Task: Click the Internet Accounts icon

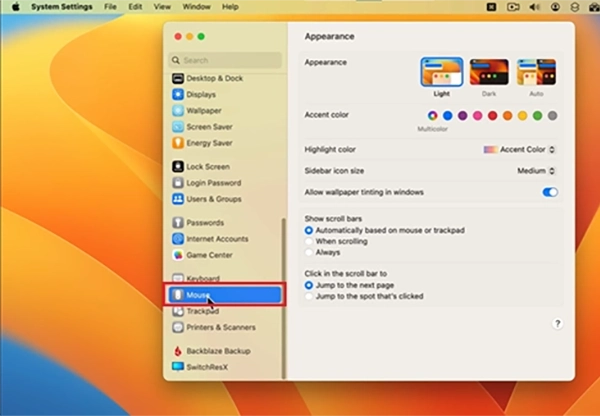Action: coord(178,239)
